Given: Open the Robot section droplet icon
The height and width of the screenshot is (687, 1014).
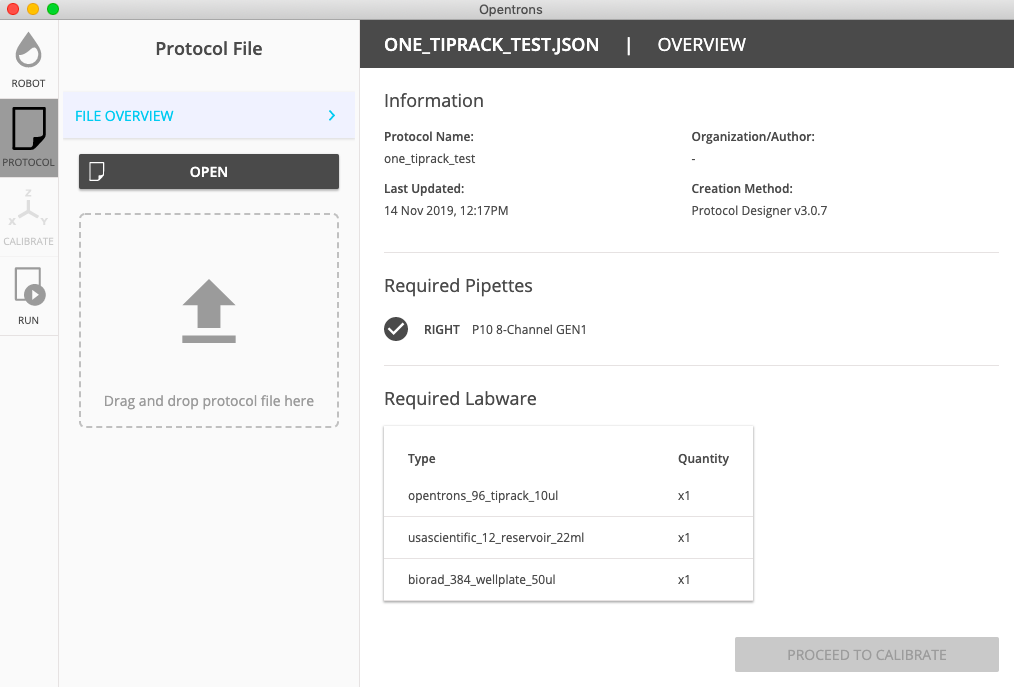Looking at the screenshot, I should [x=28, y=50].
